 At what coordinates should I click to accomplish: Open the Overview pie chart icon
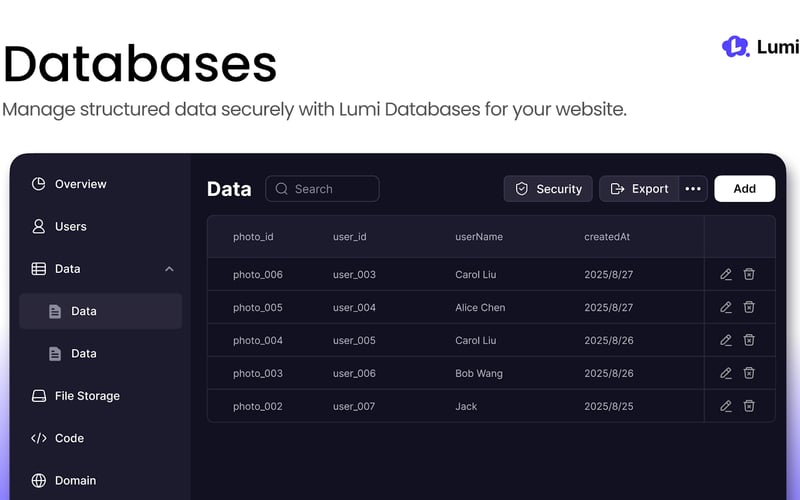[38, 184]
